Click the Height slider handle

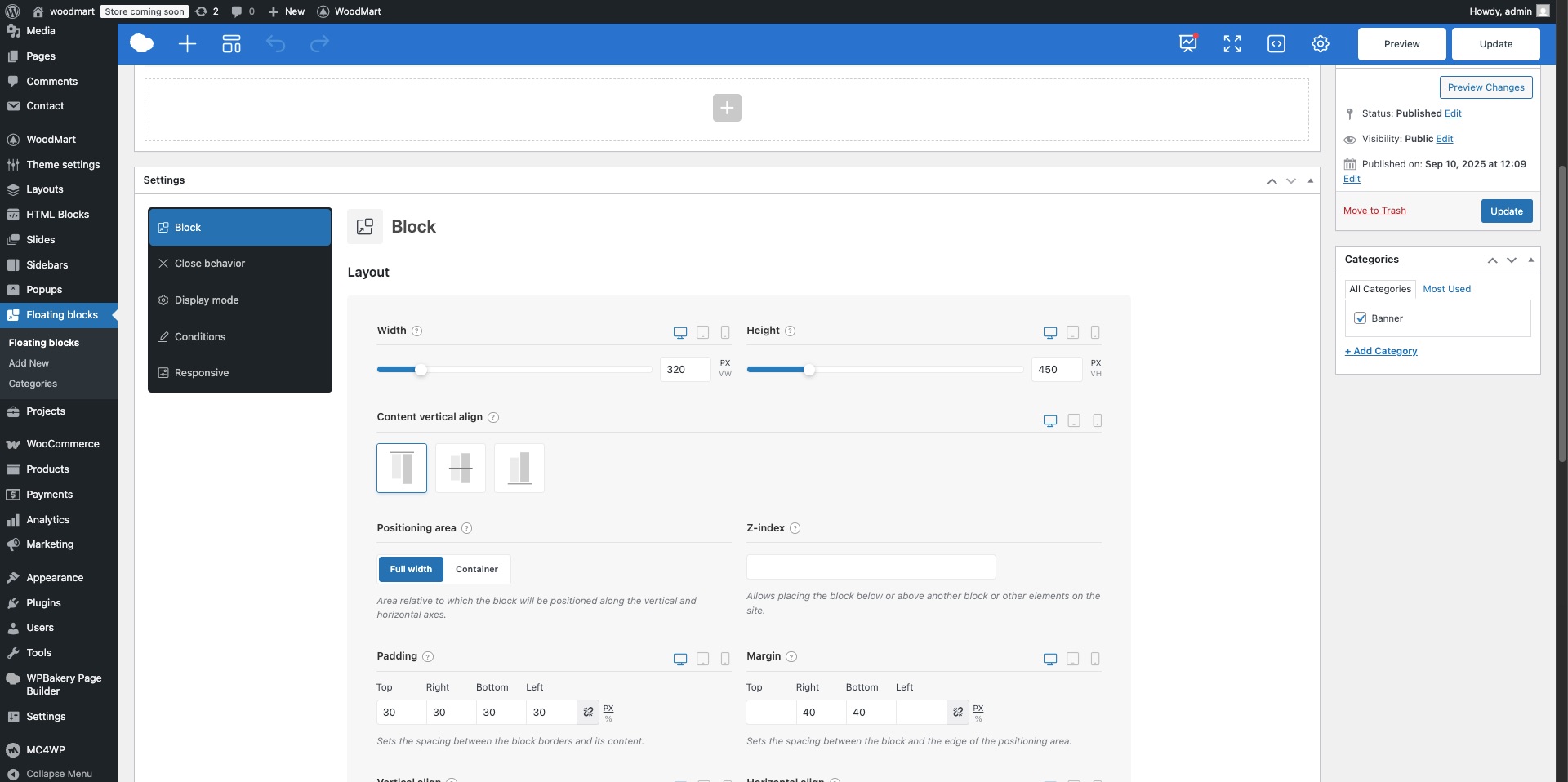[809, 370]
